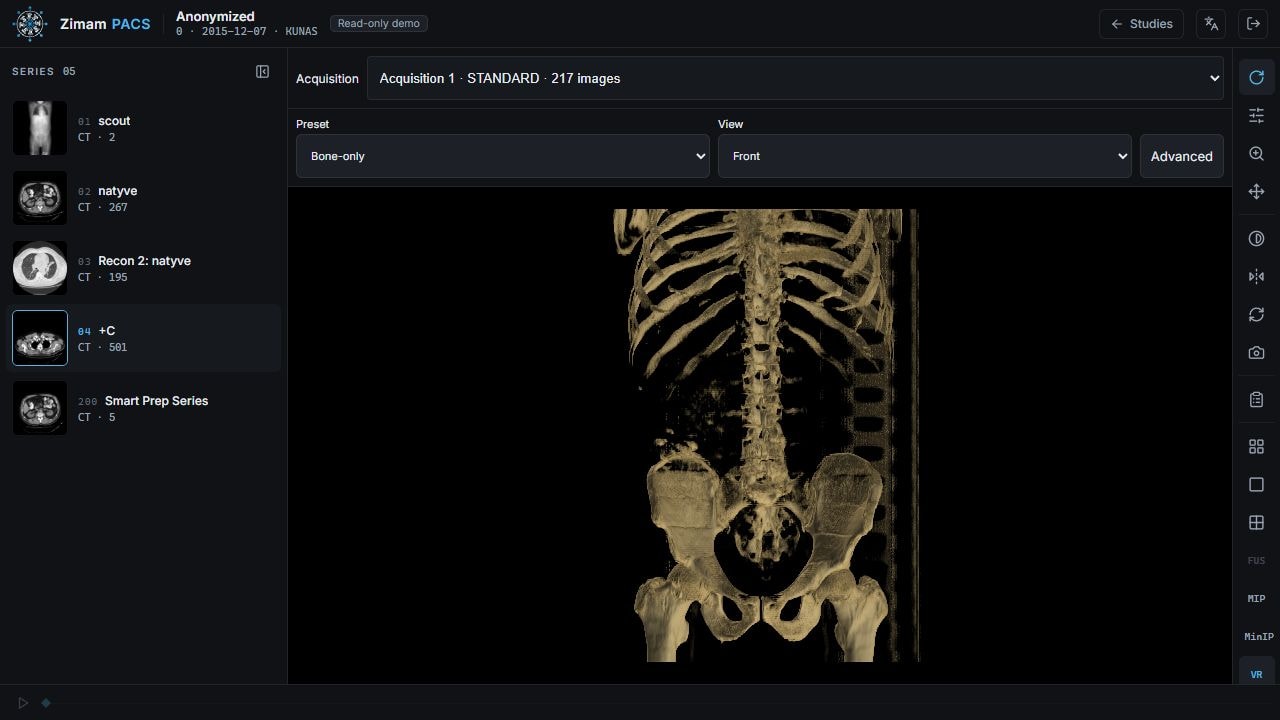
Task: Toggle MIP rendering mode
Action: point(1256,599)
